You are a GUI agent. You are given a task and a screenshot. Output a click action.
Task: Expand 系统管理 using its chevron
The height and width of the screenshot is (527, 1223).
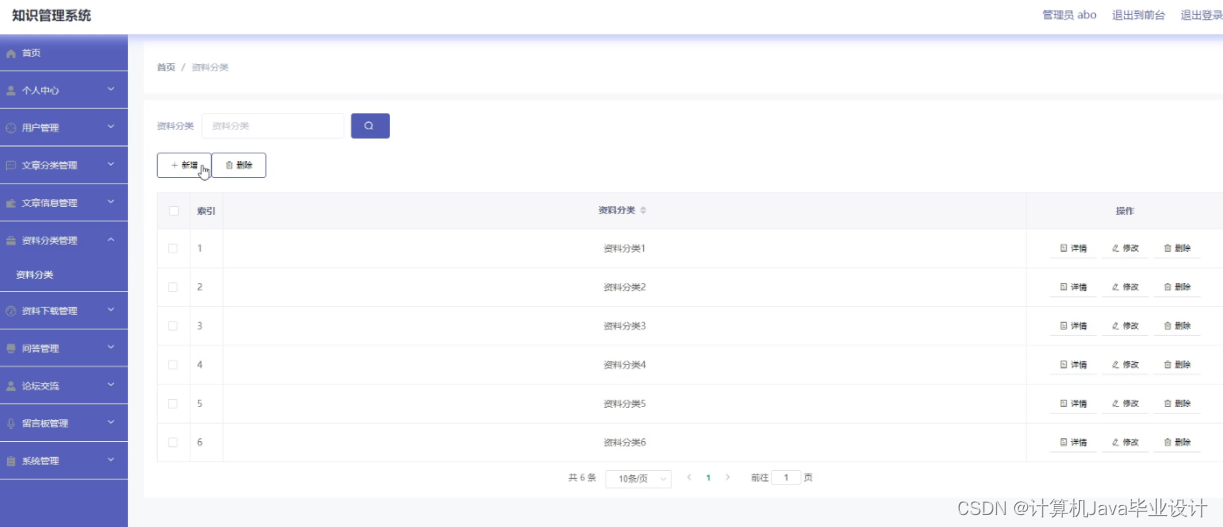pyautogui.click(x=111, y=460)
